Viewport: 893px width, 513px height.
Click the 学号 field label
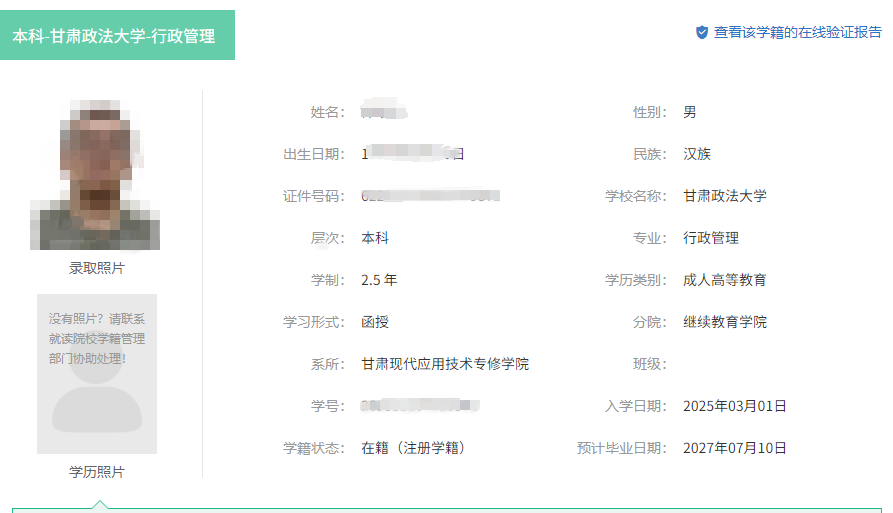click(x=327, y=406)
